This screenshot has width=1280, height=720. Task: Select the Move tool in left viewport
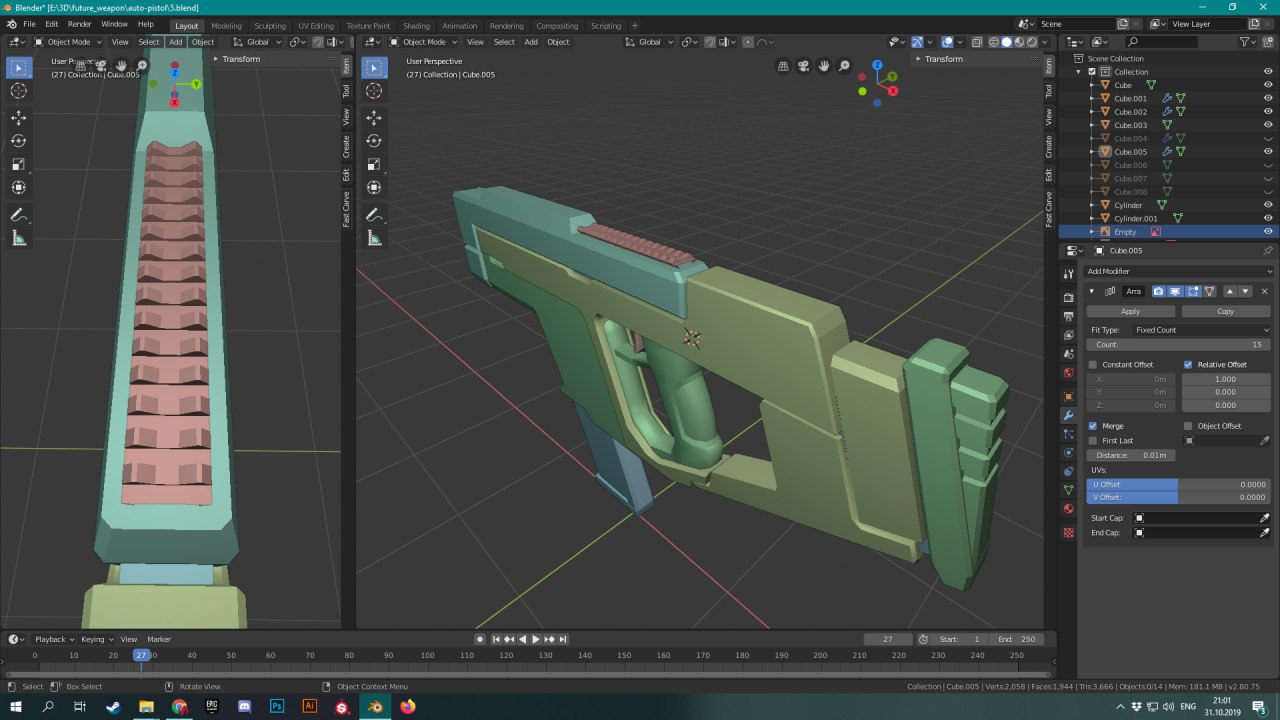[x=18, y=117]
